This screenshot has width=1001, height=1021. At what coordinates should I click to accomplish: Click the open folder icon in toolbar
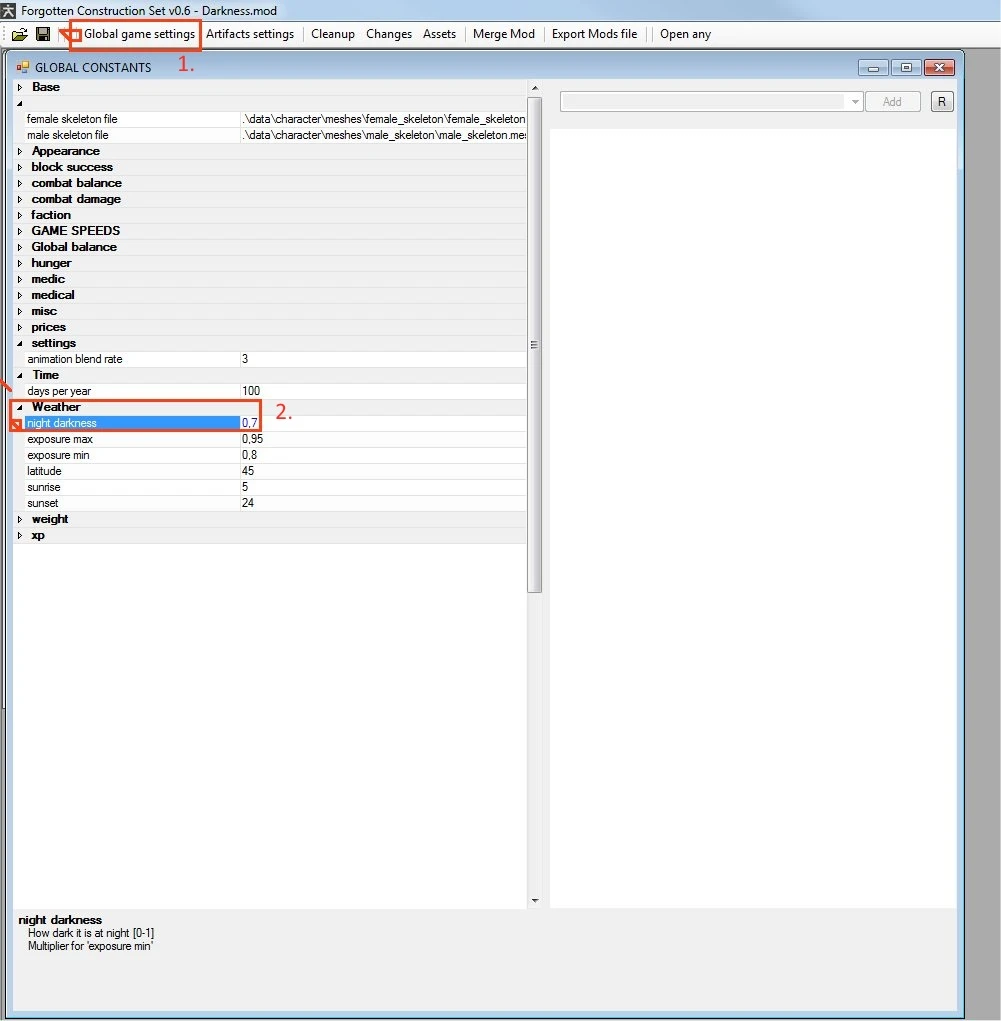19,34
